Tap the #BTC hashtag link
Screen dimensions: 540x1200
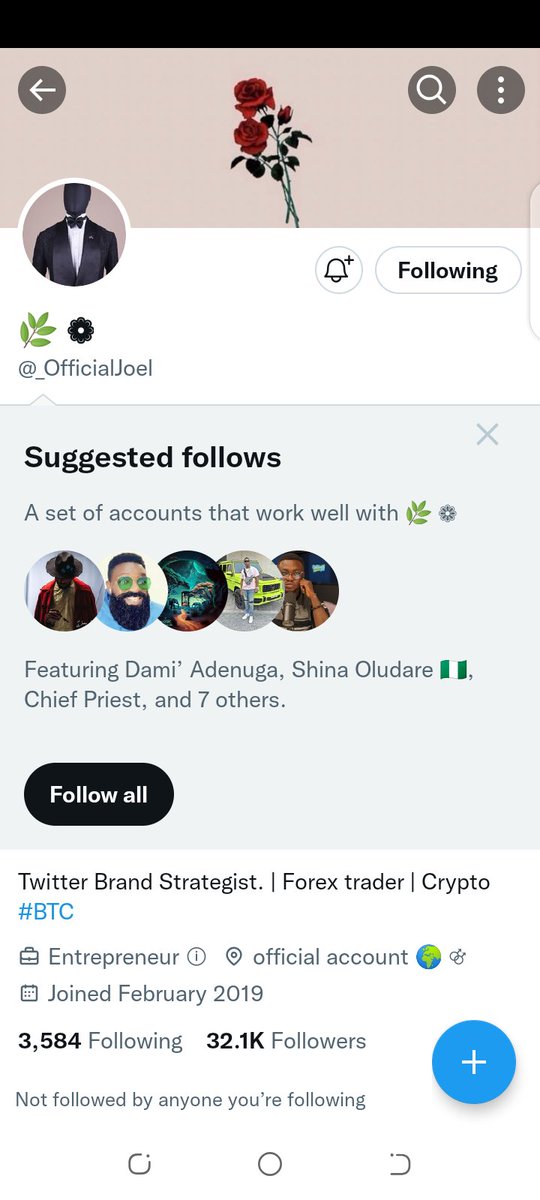[46, 911]
